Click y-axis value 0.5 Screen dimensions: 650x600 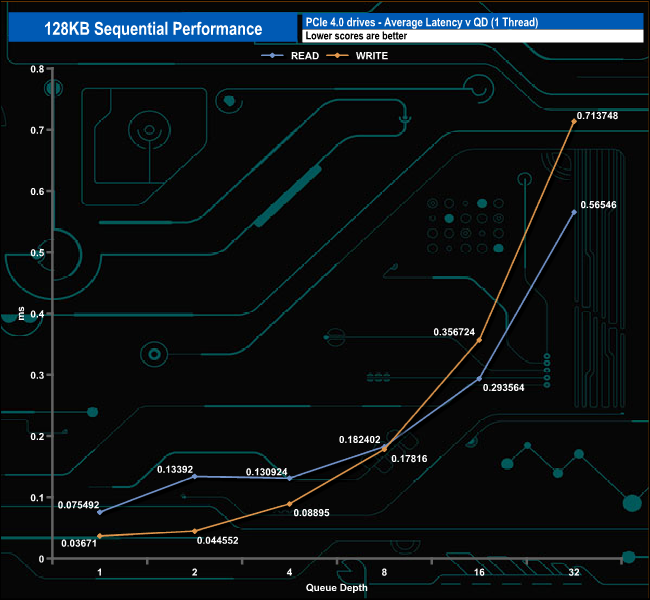pos(37,253)
